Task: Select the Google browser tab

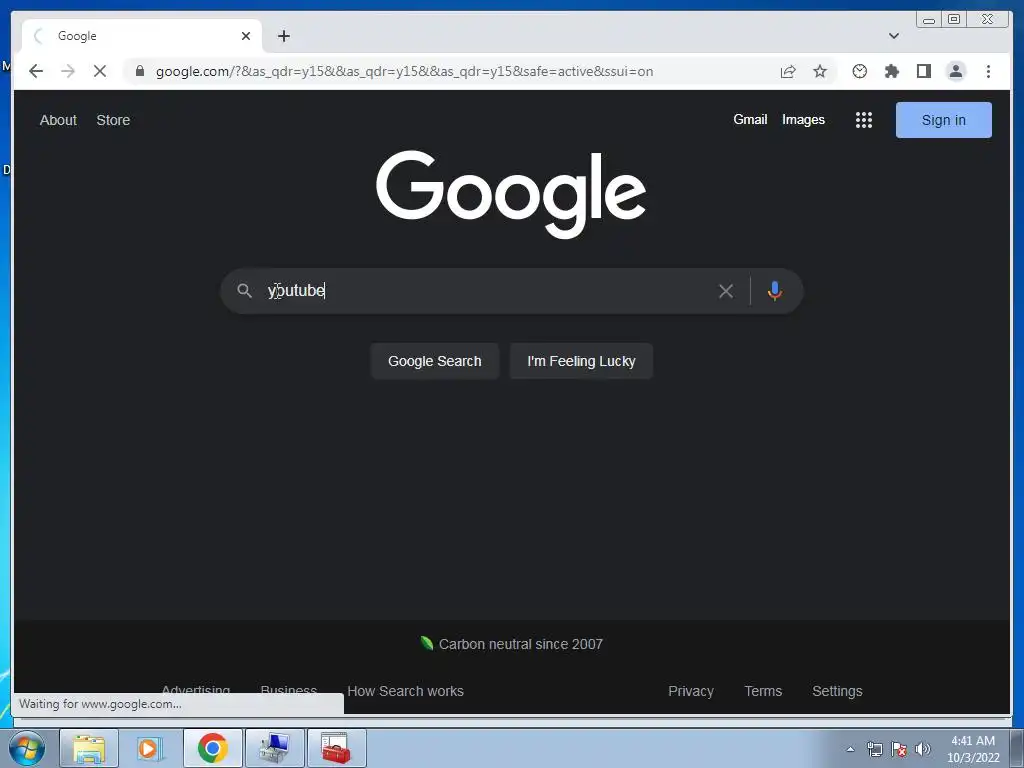Action: (x=142, y=36)
